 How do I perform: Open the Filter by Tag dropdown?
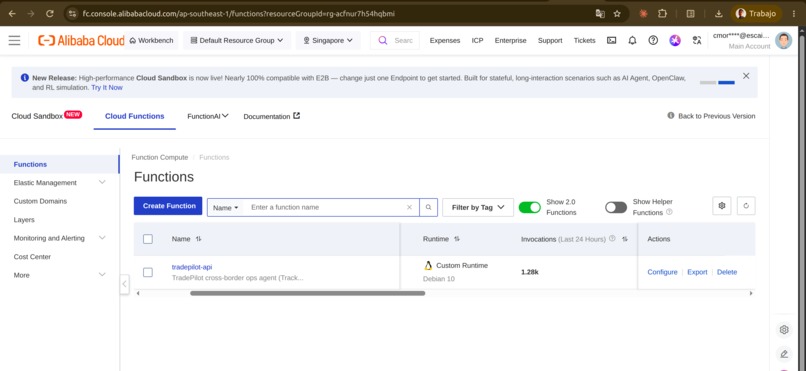point(478,208)
